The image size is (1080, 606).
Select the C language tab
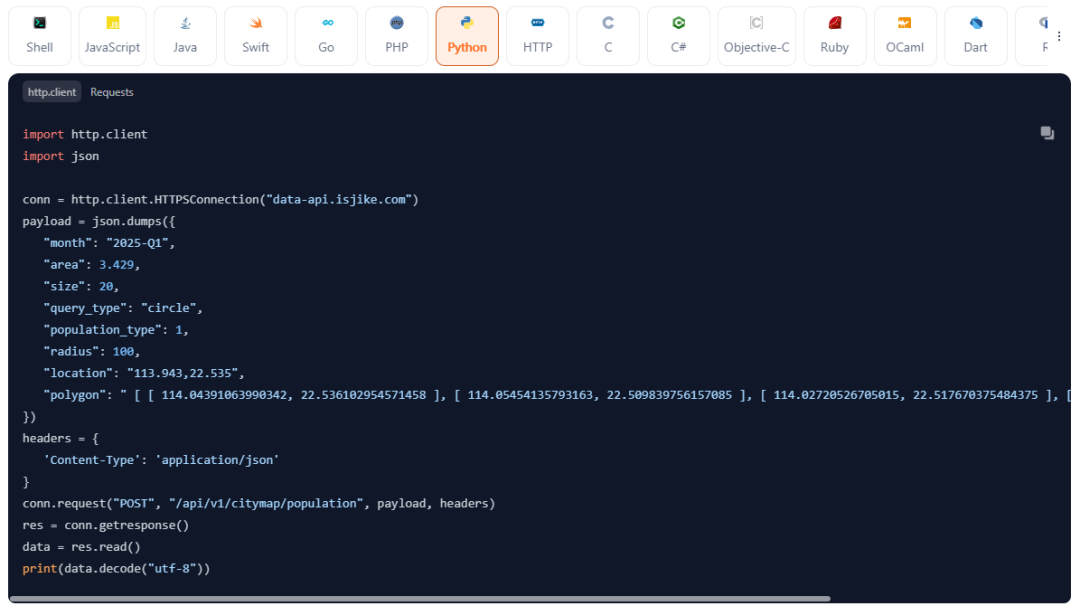click(x=608, y=36)
